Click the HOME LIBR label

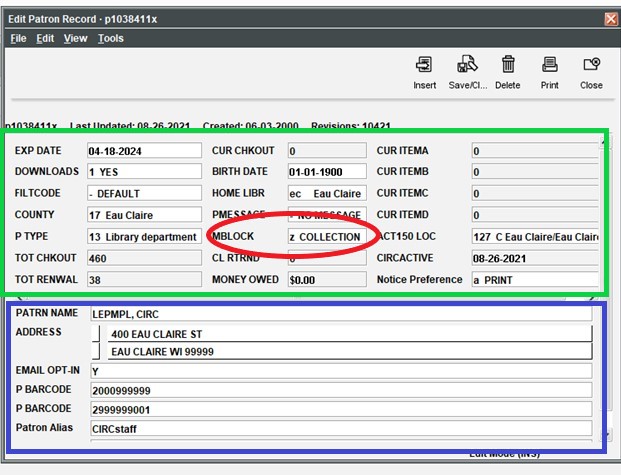[238, 193]
